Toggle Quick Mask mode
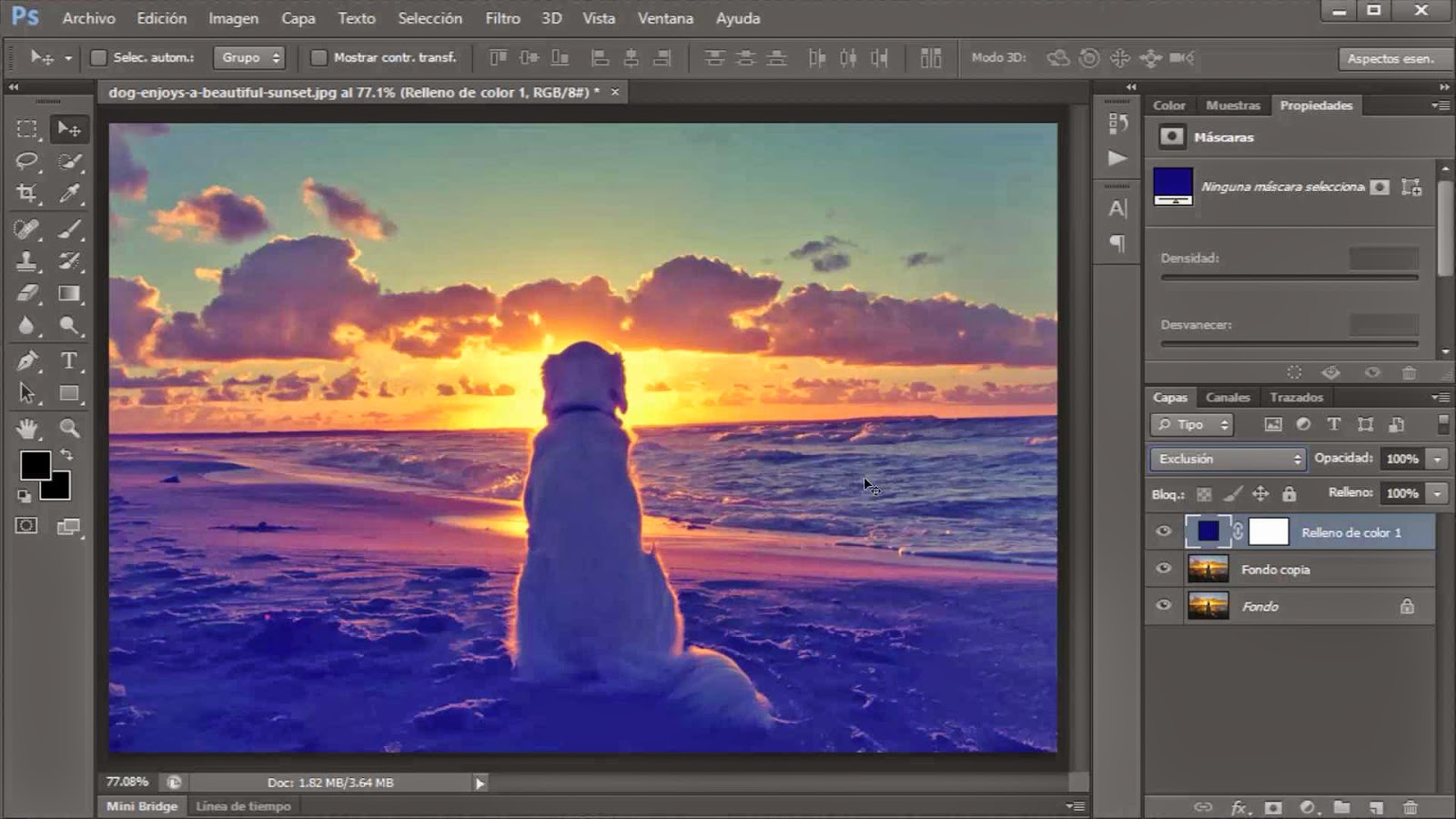Screen dimensions: 1456x819 26,525
